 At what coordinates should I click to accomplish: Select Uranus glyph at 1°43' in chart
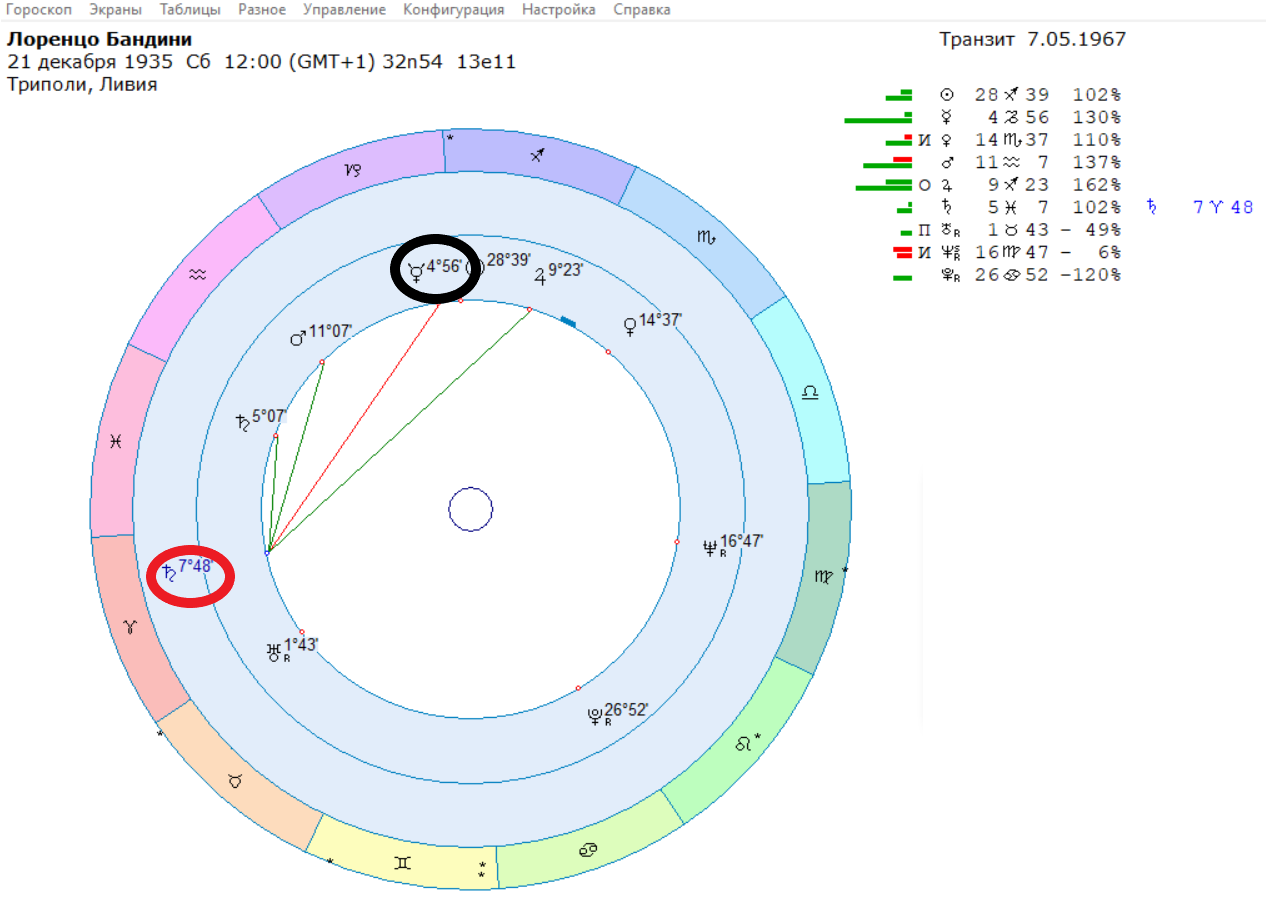pos(274,652)
